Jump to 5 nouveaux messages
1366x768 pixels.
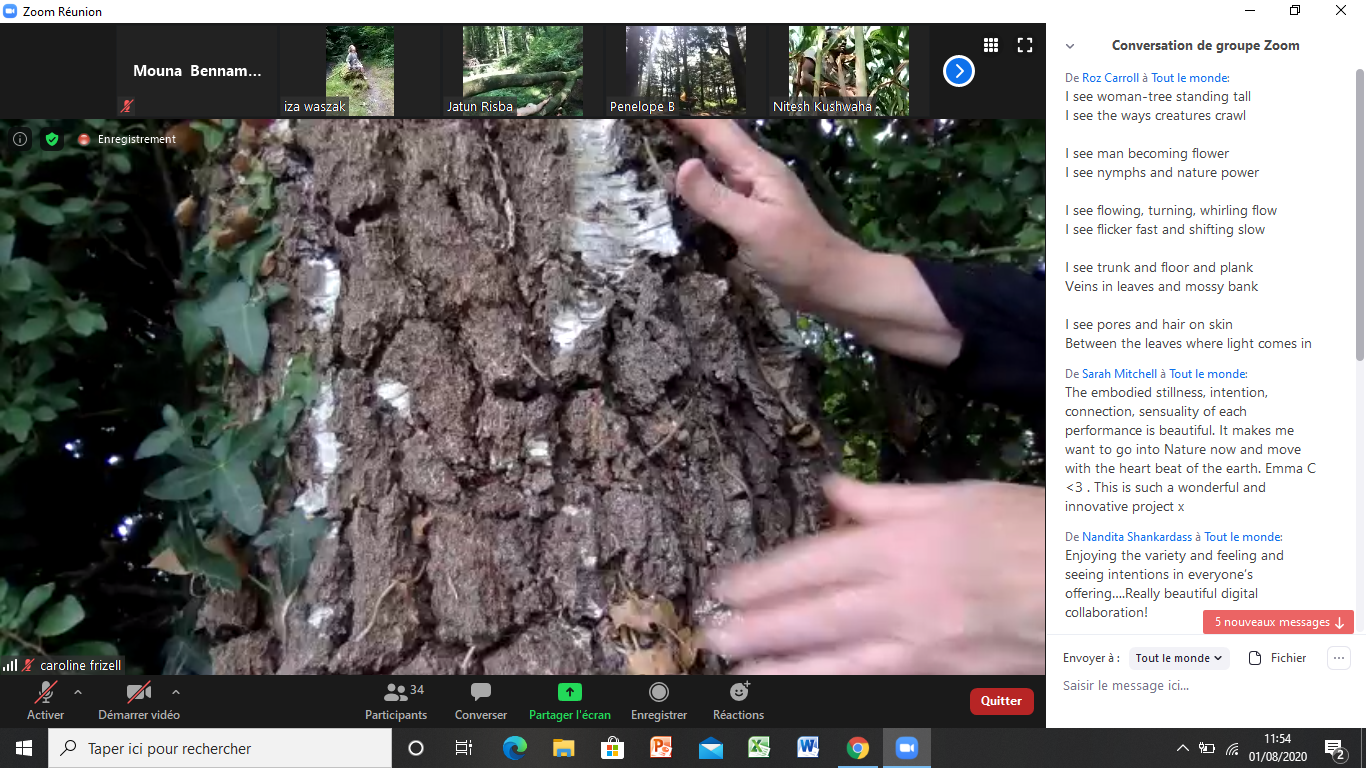tap(1278, 622)
